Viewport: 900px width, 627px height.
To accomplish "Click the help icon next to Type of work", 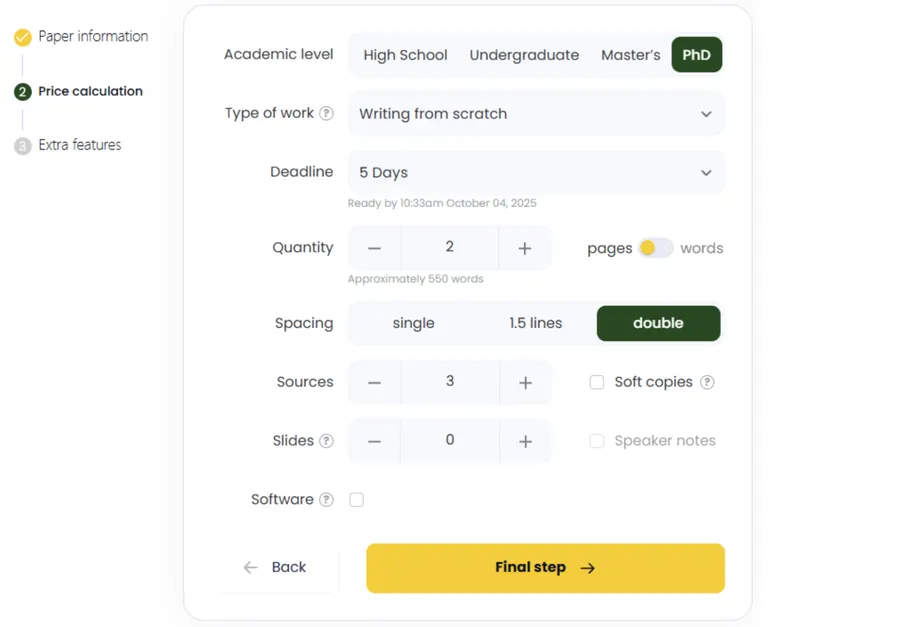I will 327,113.
